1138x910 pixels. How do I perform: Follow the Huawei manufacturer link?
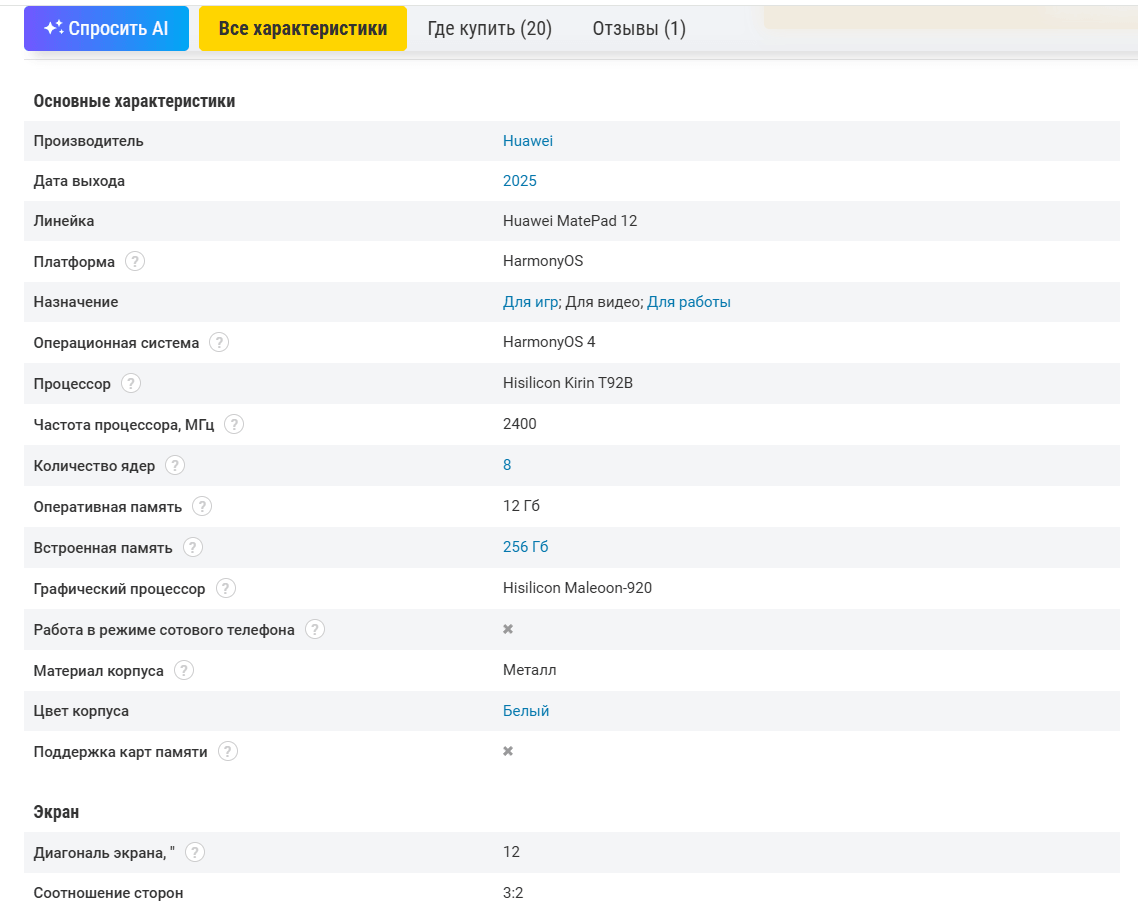527,141
